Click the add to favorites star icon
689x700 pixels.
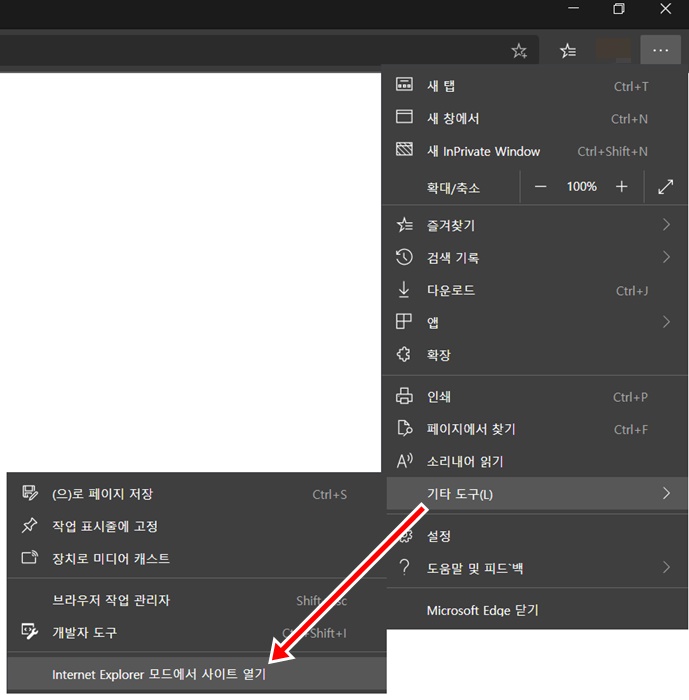pyautogui.click(x=519, y=50)
